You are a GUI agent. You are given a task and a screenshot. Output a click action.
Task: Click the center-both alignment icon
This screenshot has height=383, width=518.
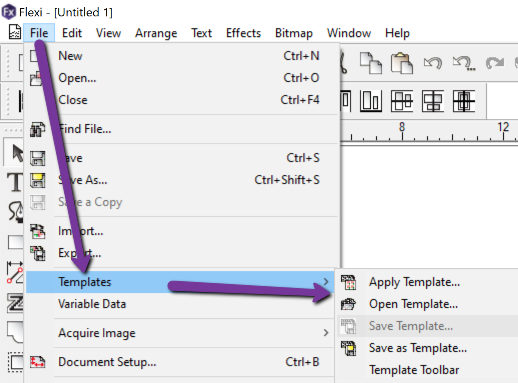pos(464,101)
